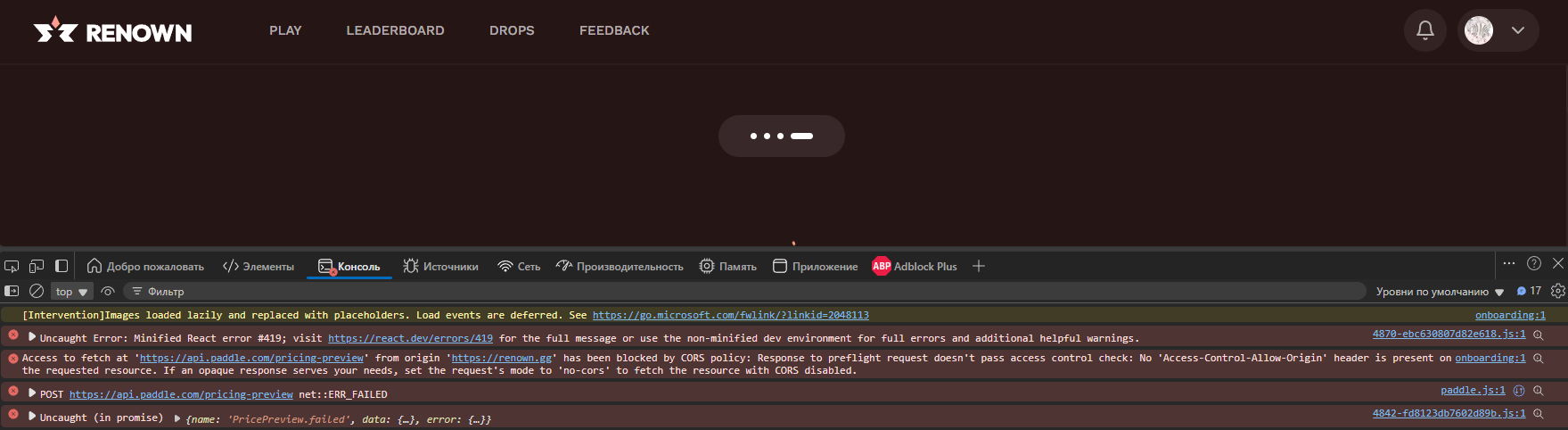Open the renown.gg origin link
This screenshot has width=1568, height=430.
coord(501,358)
